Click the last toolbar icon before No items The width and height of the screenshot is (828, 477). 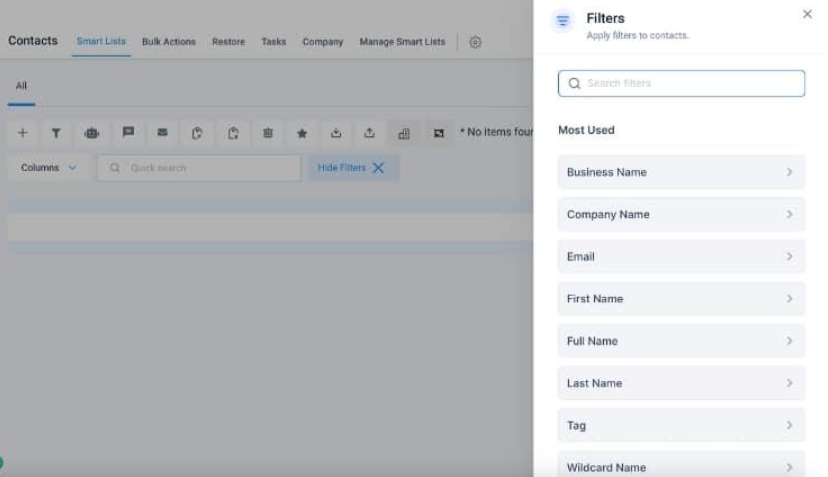(439, 133)
